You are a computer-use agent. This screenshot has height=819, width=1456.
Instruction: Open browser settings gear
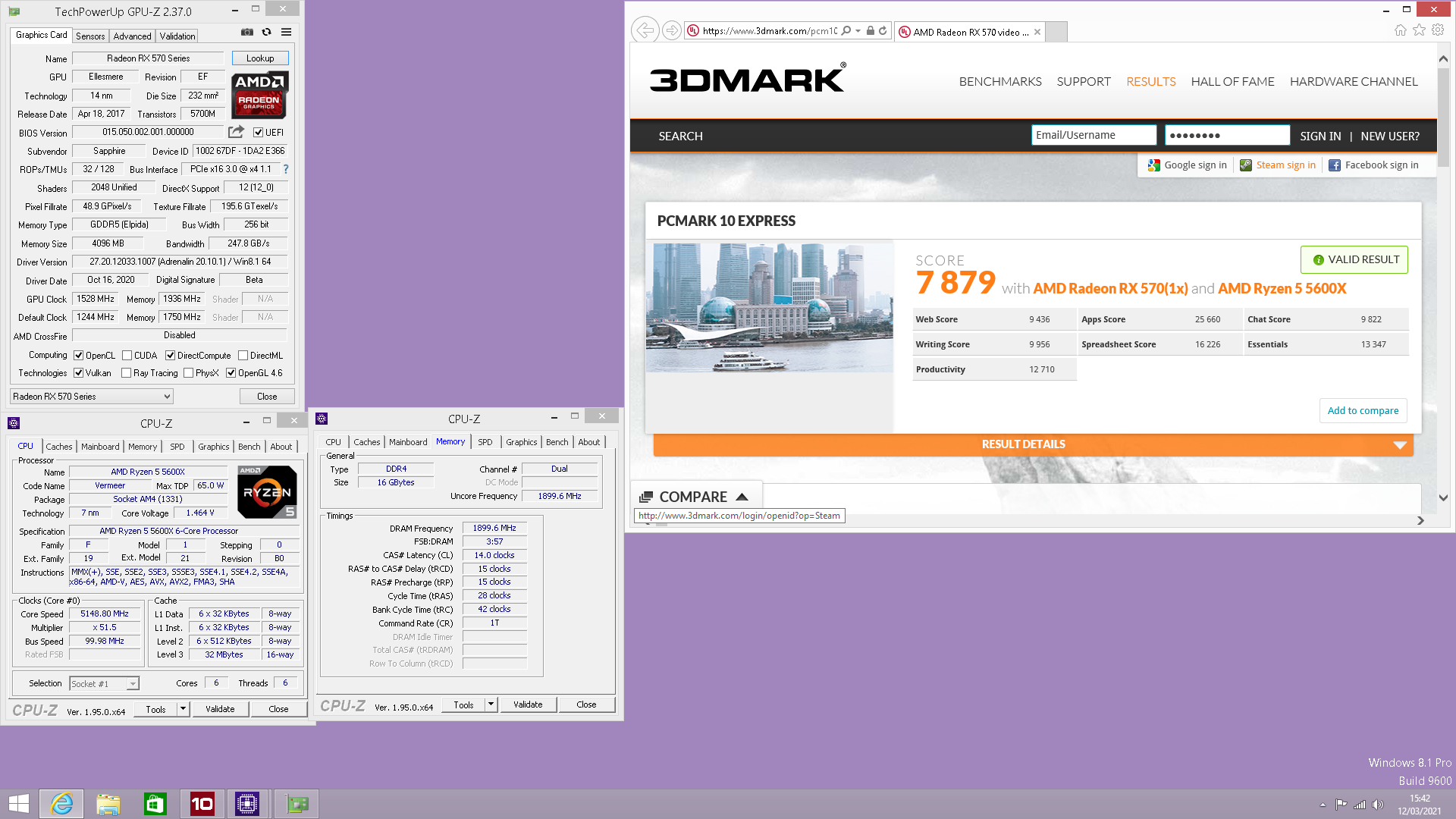click(x=1438, y=30)
